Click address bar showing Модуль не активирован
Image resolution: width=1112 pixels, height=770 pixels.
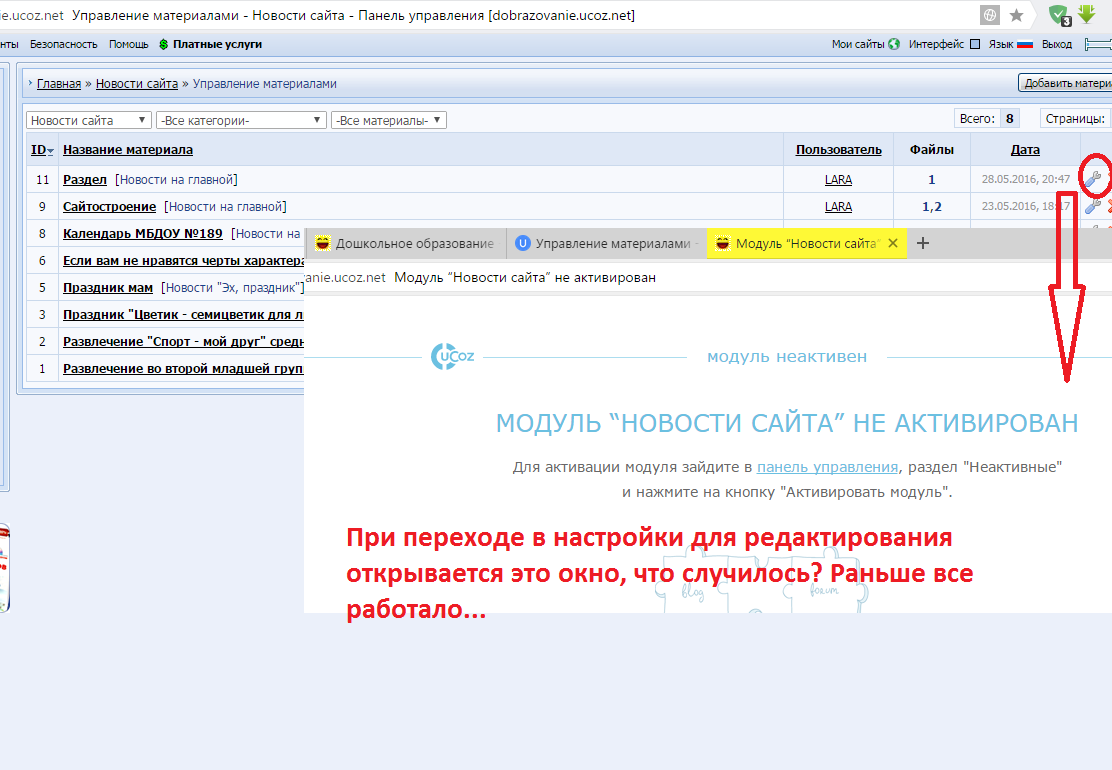pyautogui.click(x=525, y=277)
